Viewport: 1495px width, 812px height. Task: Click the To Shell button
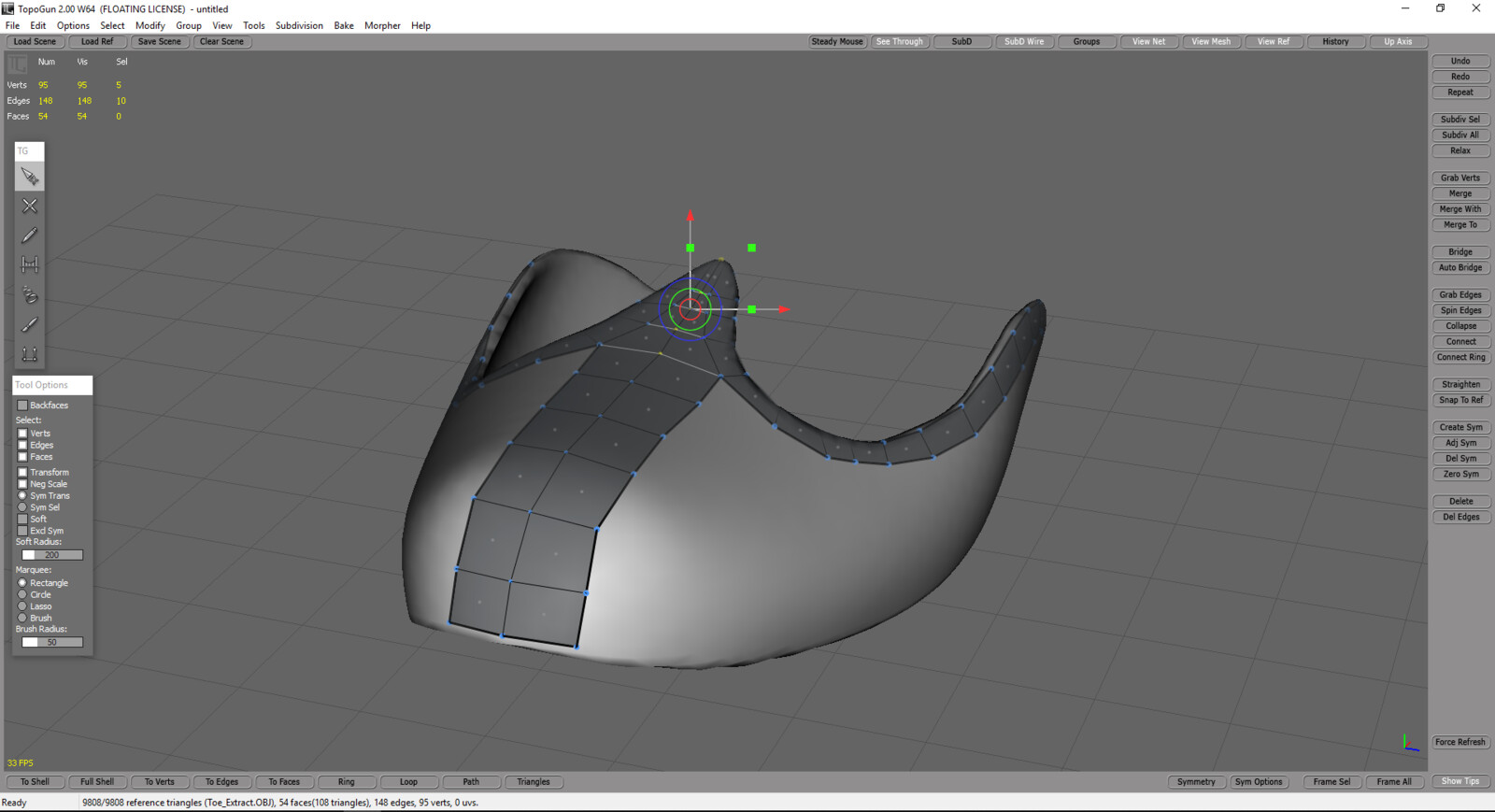click(35, 781)
